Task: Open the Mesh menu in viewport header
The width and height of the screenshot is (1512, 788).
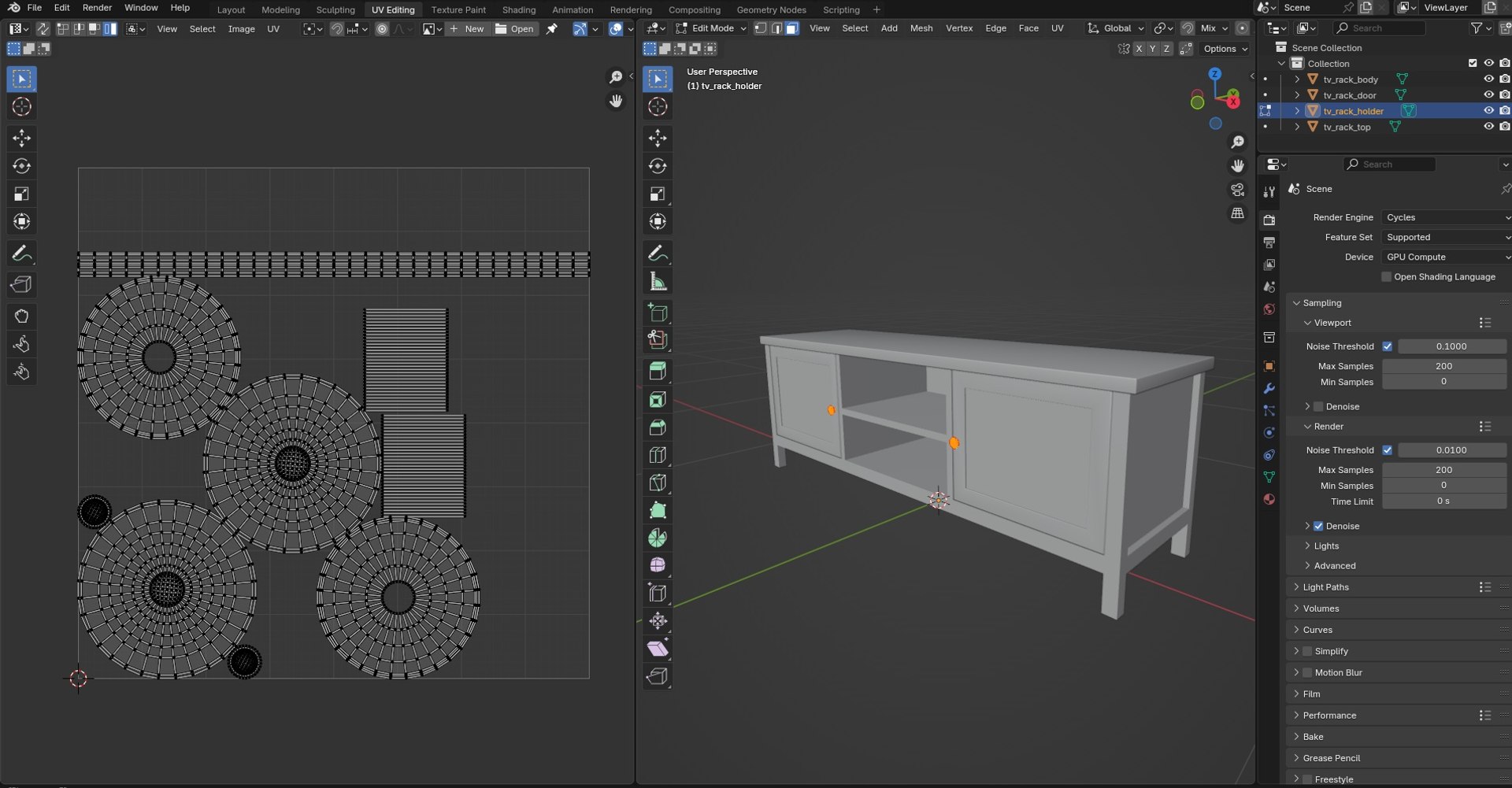Action: pos(921,28)
